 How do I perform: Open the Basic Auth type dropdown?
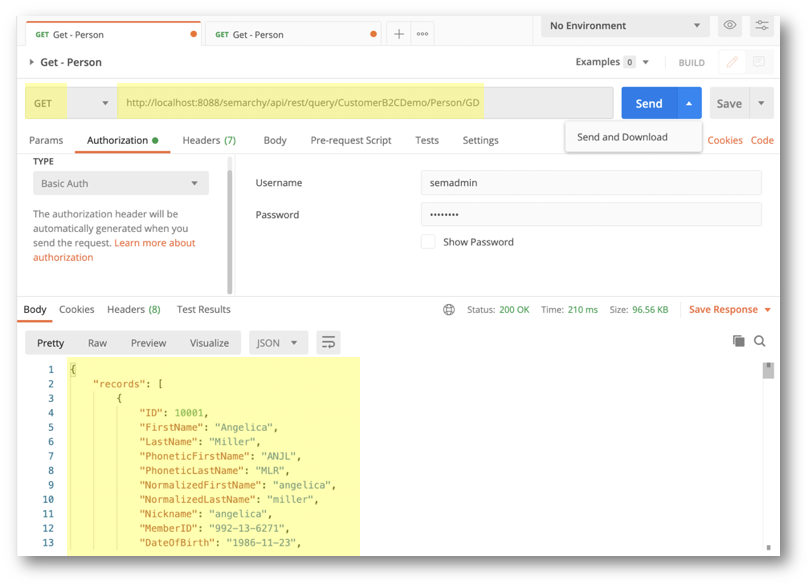click(x=121, y=183)
